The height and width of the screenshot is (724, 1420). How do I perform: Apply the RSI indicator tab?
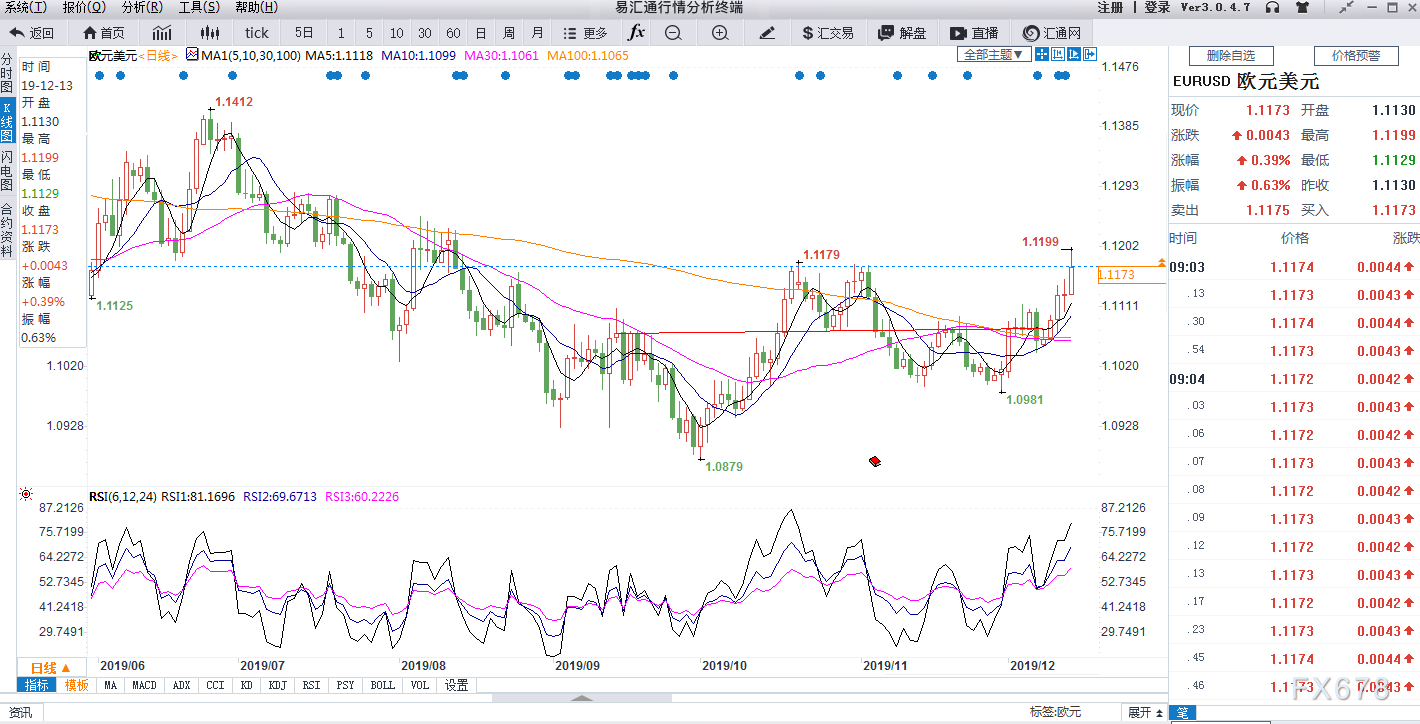[311, 685]
